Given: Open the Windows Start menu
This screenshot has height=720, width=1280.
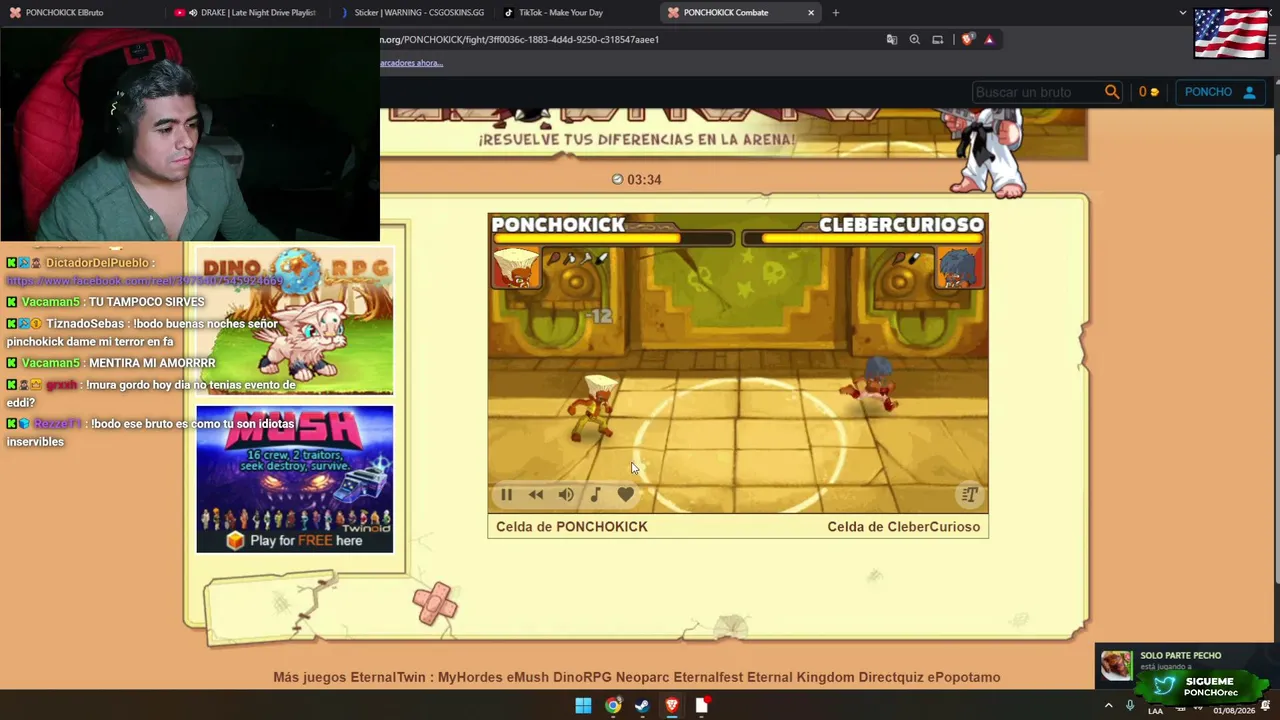Looking at the screenshot, I should tap(583, 706).
